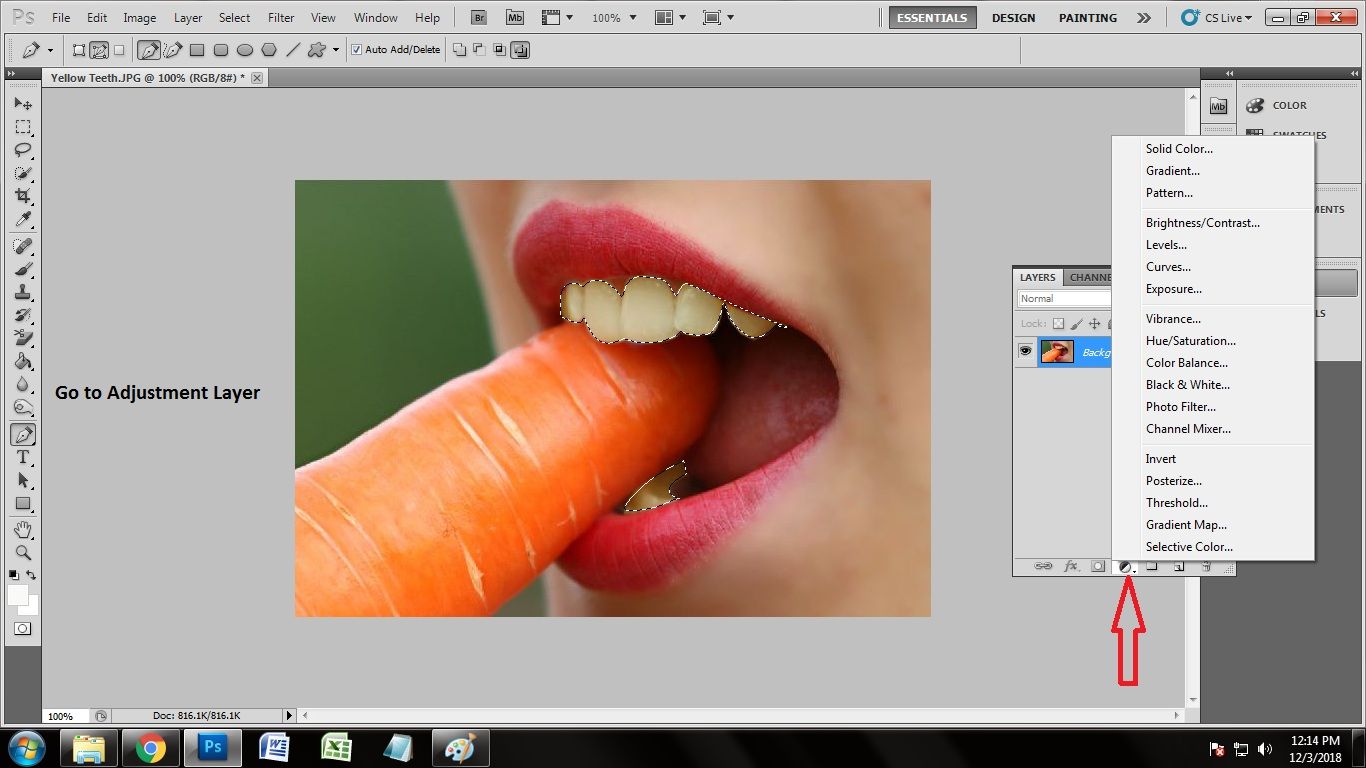Click the foreground color swatch
The height and width of the screenshot is (768, 1366).
(18, 595)
